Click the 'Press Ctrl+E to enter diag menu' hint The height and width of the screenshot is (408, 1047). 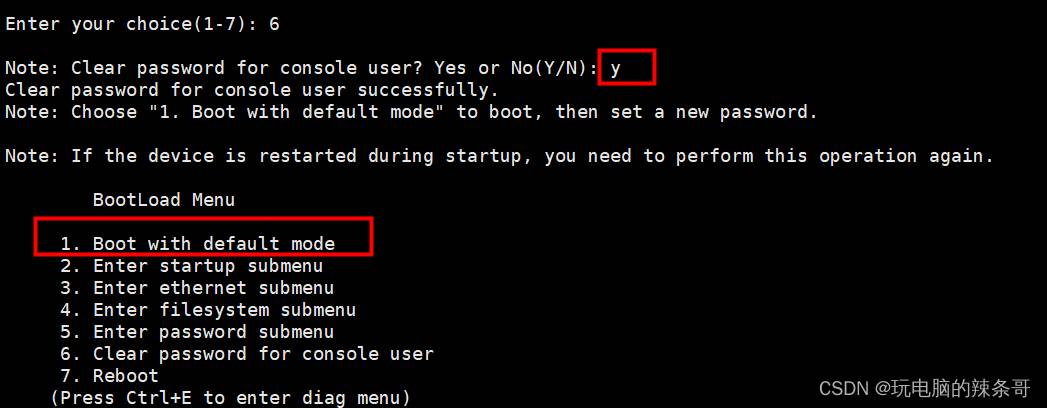click(230, 398)
